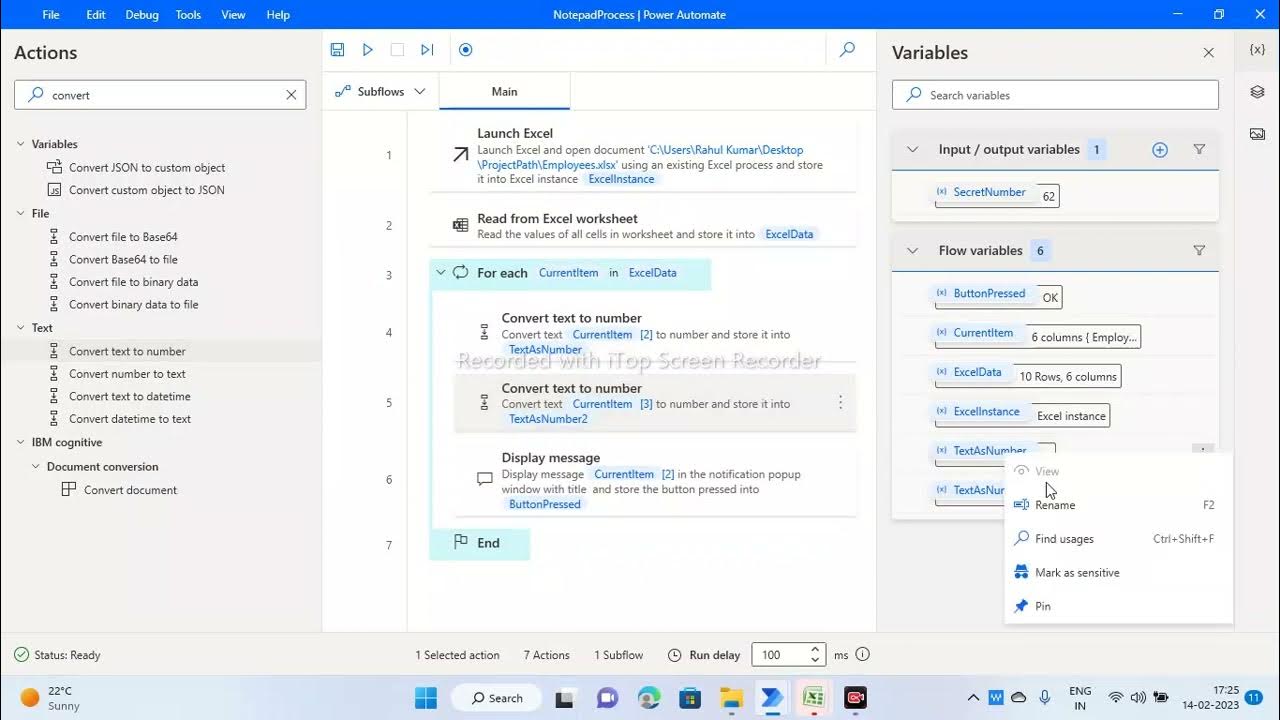Click the ExcelData flow variable
Viewport: 1280px width, 720px height.
977,372
